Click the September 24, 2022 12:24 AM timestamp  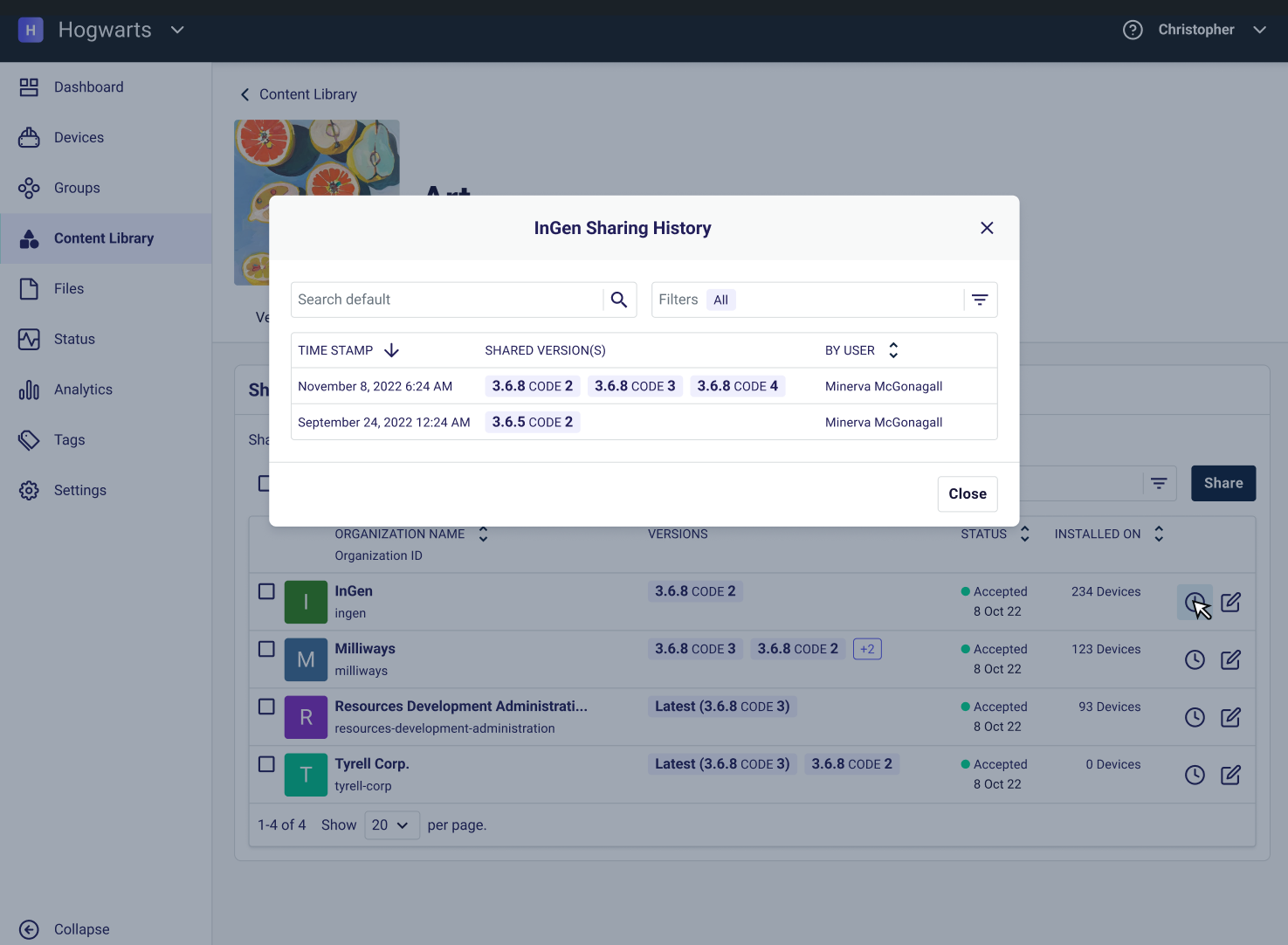click(x=384, y=422)
